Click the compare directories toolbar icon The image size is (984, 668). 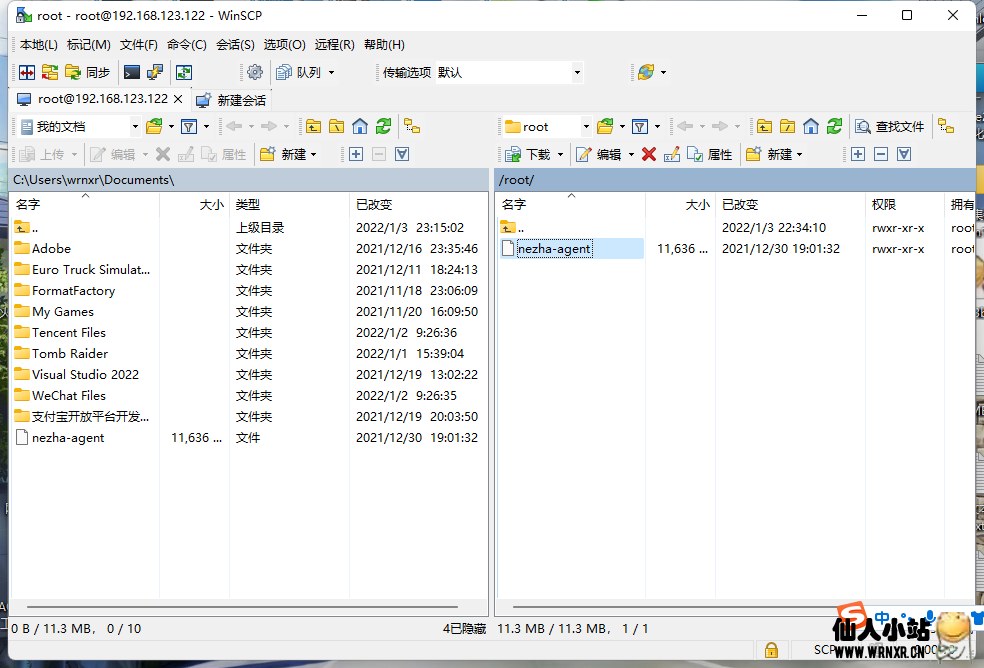pos(50,73)
